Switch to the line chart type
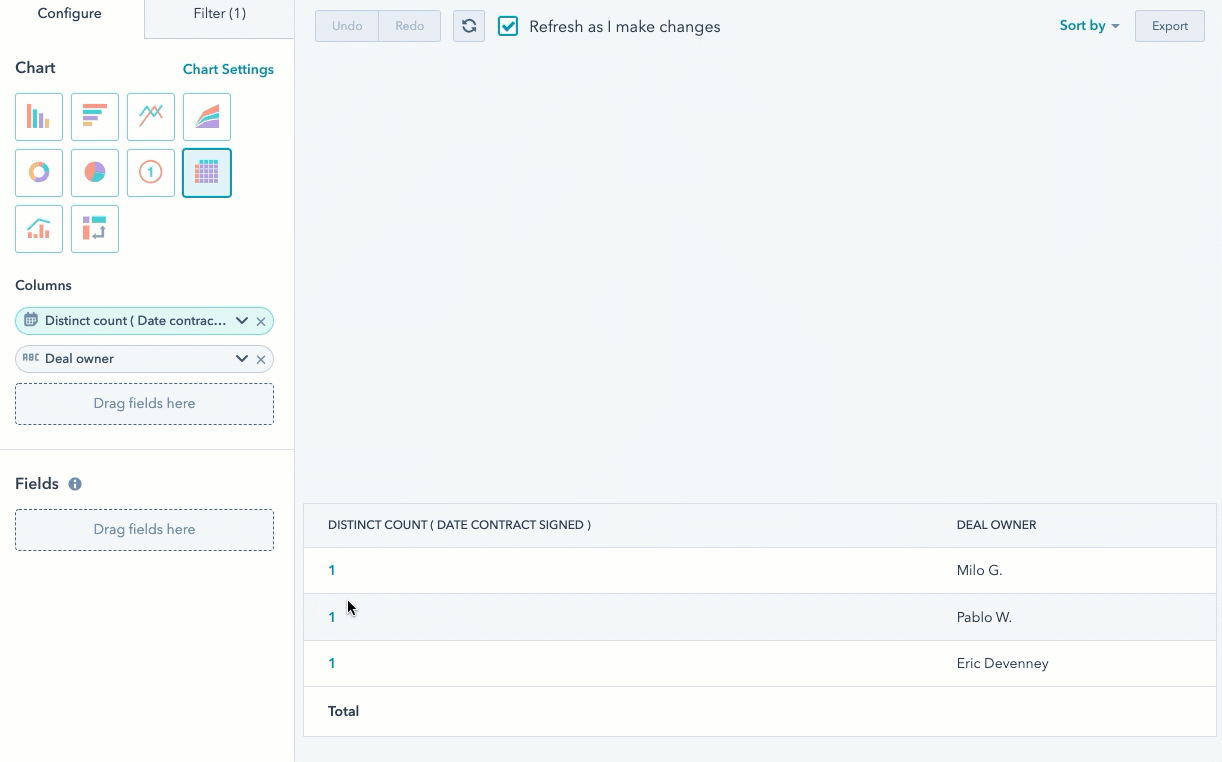1222x762 pixels. [150, 117]
